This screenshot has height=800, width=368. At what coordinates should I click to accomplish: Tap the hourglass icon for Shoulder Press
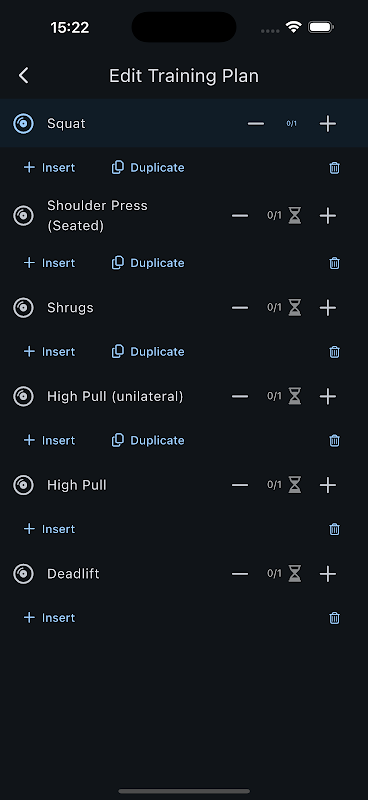click(x=295, y=216)
